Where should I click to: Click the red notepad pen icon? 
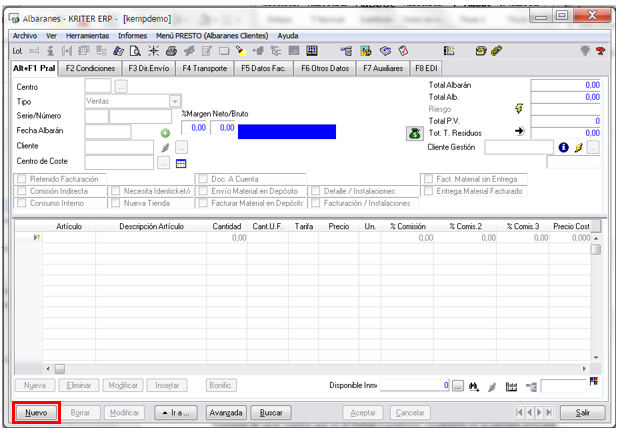403,51
